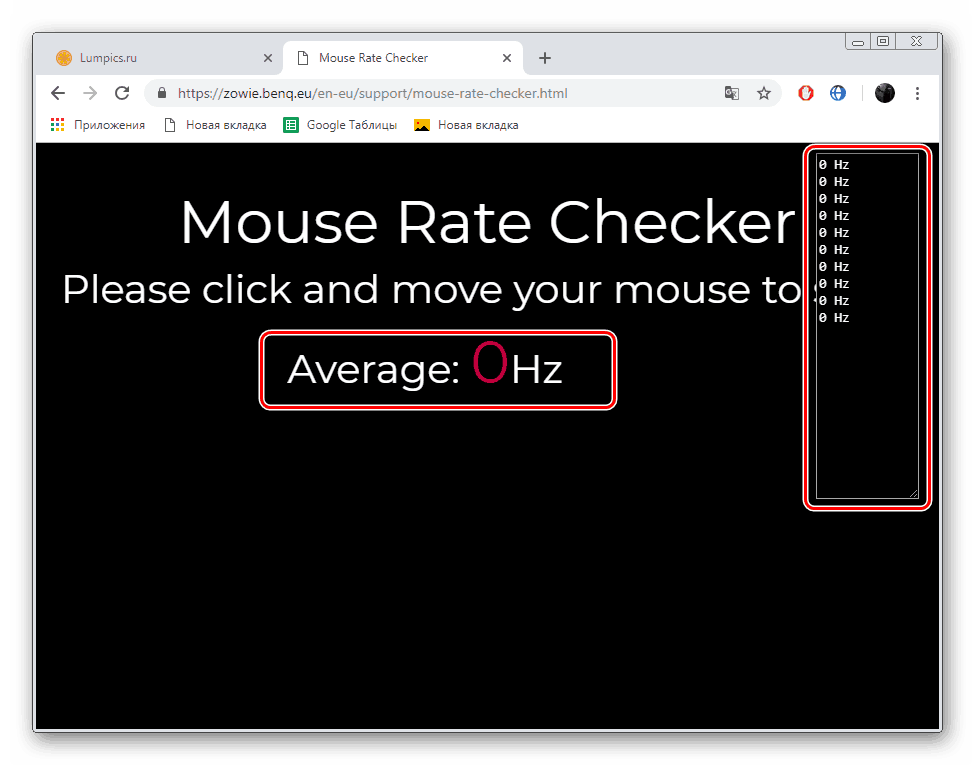Maximize the browser window
The height and width of the screenshot is (765, 975).
[883, 42]
